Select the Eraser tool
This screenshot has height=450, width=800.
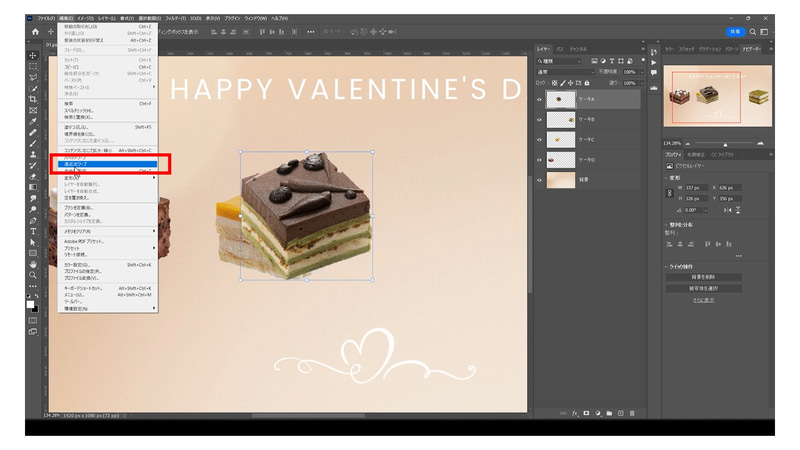pyautogui.click(x=33, y=177)
